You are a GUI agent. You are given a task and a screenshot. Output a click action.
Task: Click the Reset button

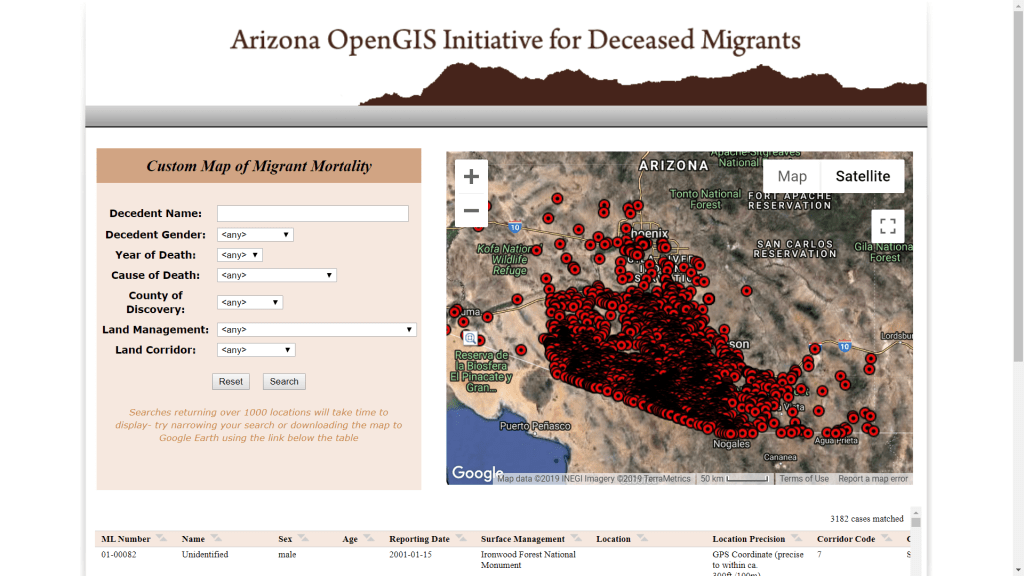[x=231, y=382]
